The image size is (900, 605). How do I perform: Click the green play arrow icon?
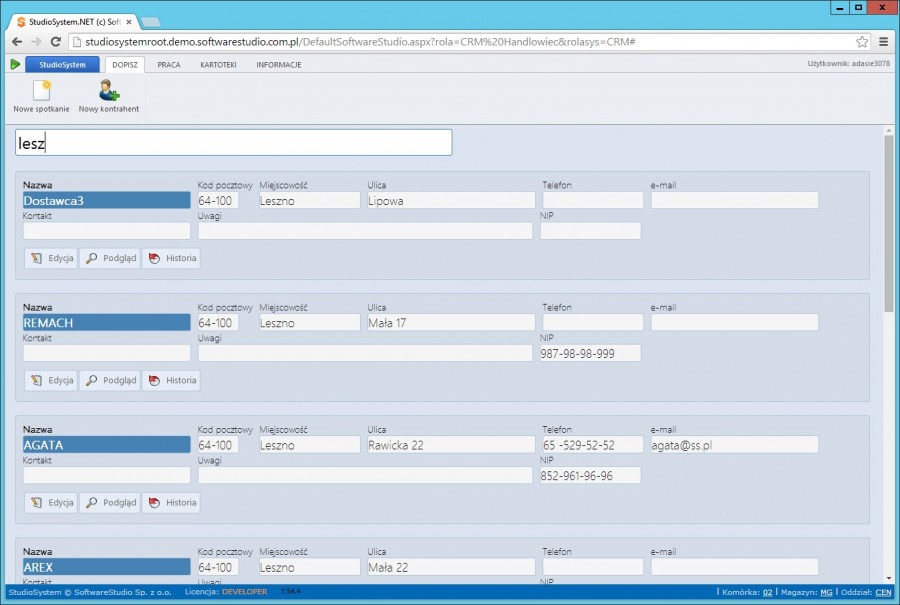click(15, 64)
